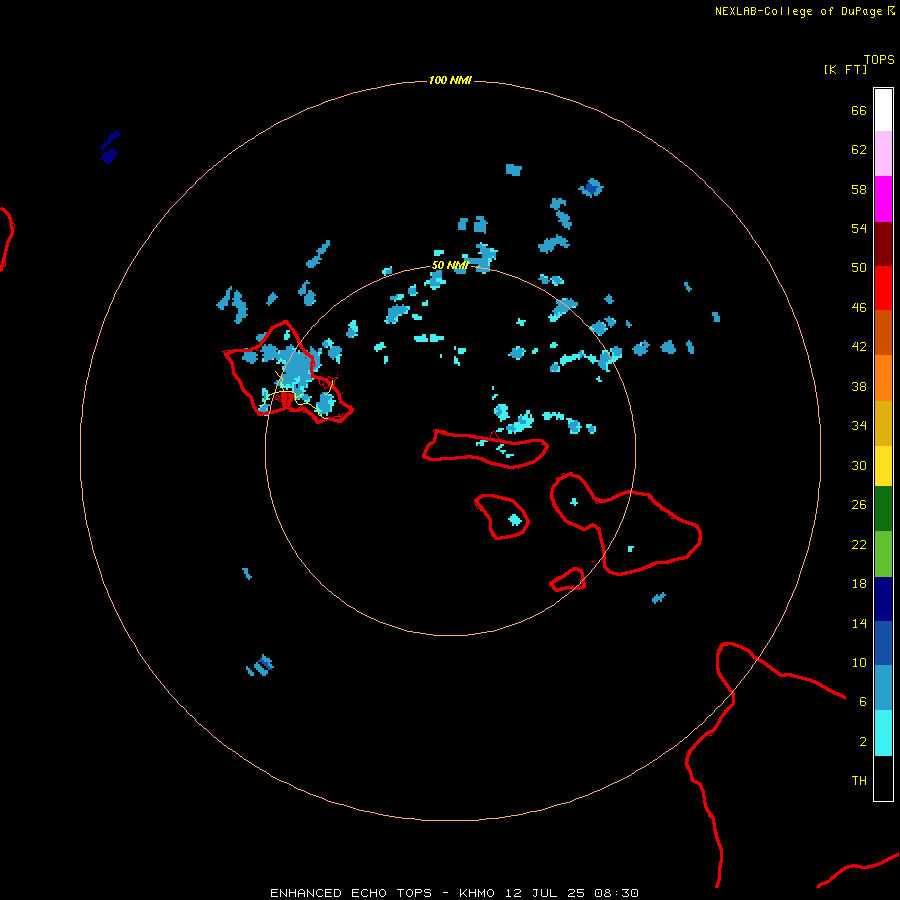Image resolution: width=900 pixels, height=900 pixels.
Task: Click the 58 value on the scale
Action: pos(859,189)
